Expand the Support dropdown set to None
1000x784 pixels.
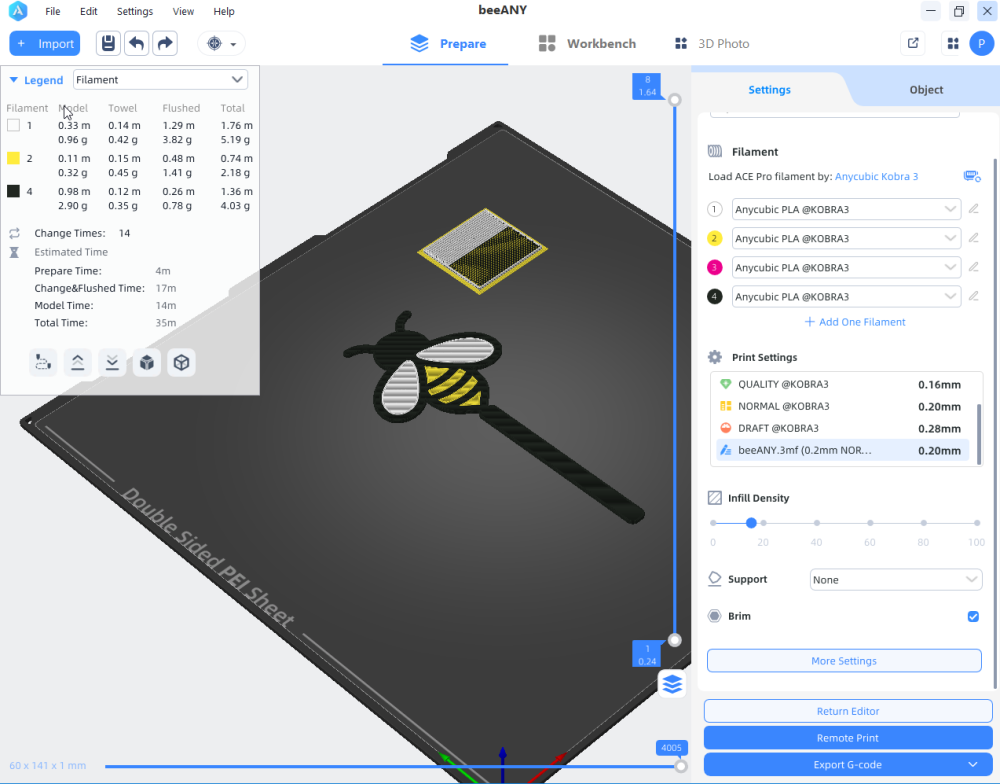coord(895,580)
